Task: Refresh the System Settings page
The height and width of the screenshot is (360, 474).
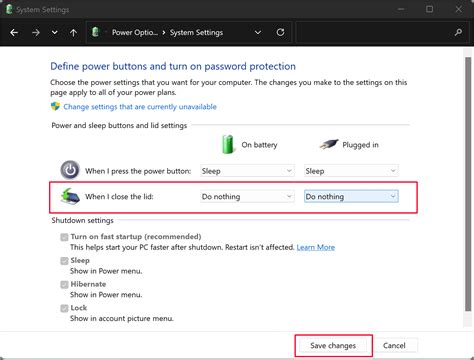Action: click(x=280, y=32)
